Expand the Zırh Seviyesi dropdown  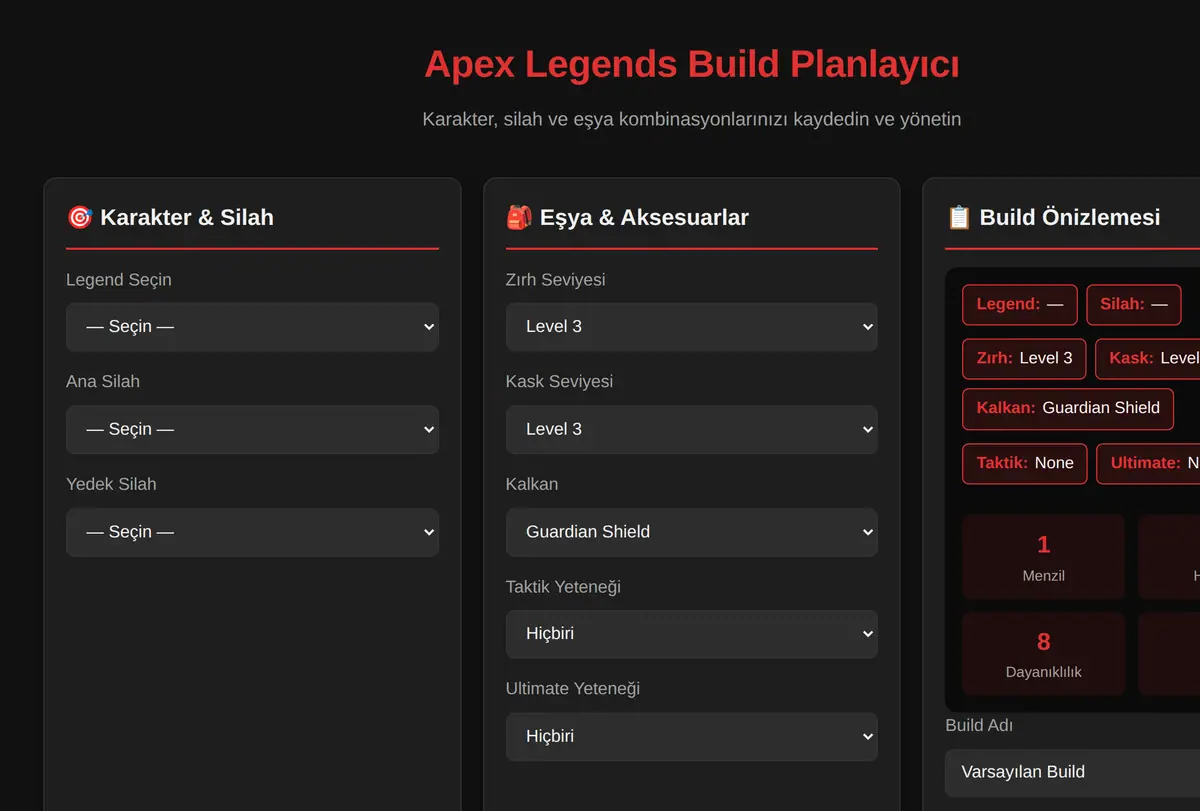[691, 327]
